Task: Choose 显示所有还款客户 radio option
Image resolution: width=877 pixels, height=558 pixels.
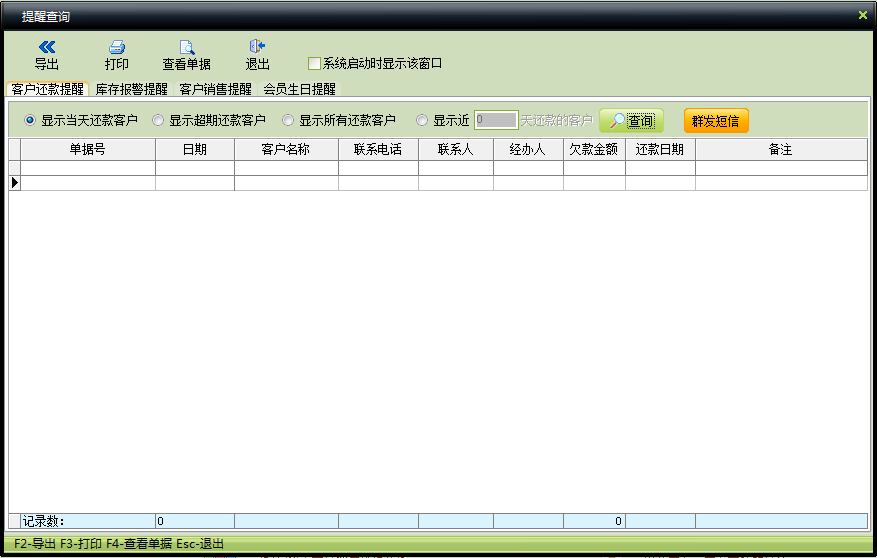Action: pyautogui.click(x=288, y=120)
